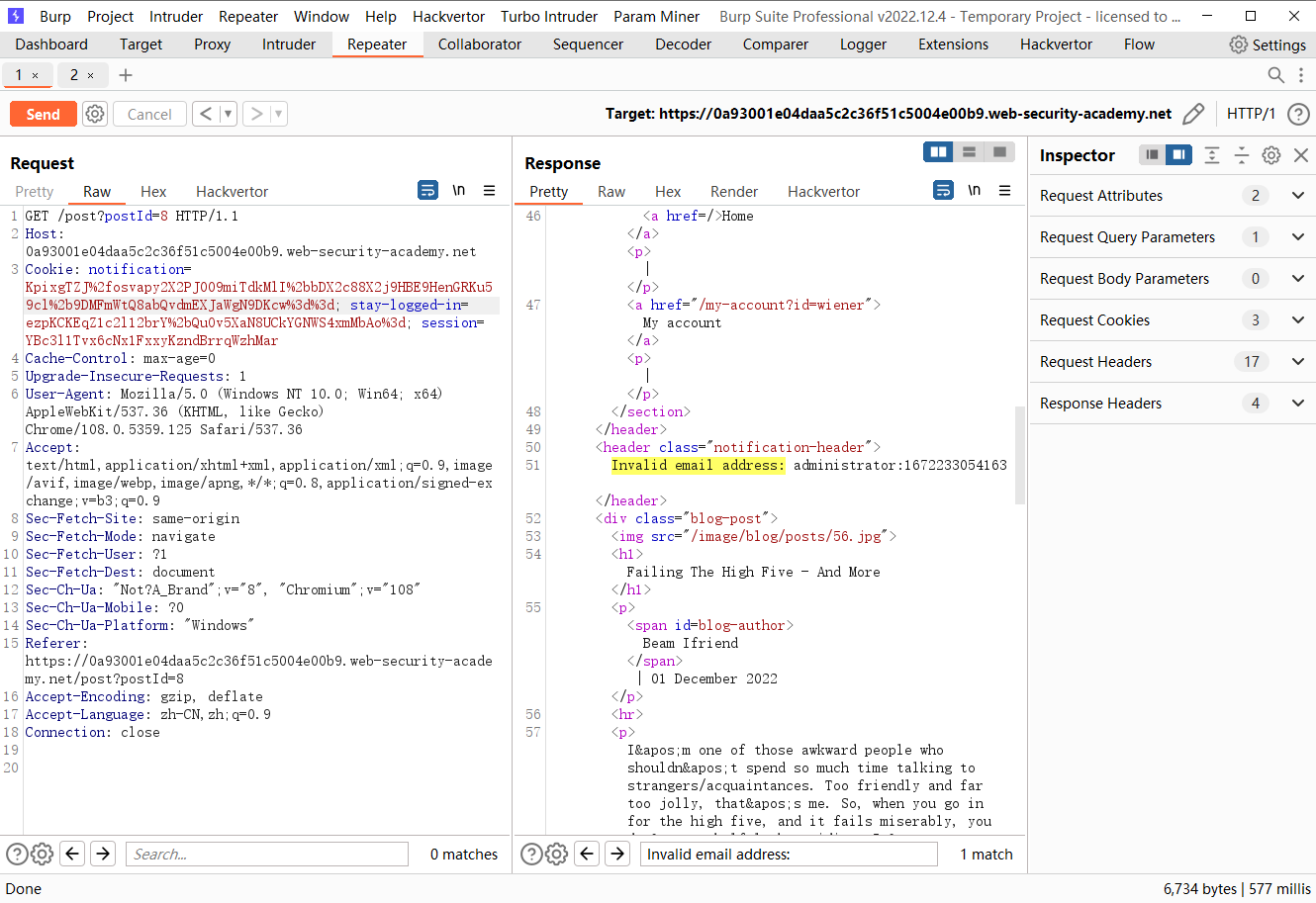The height and width of the screenshot is (903, 1316).
Task: Select Repeater tab 2
Action: (x=74, y=75)
